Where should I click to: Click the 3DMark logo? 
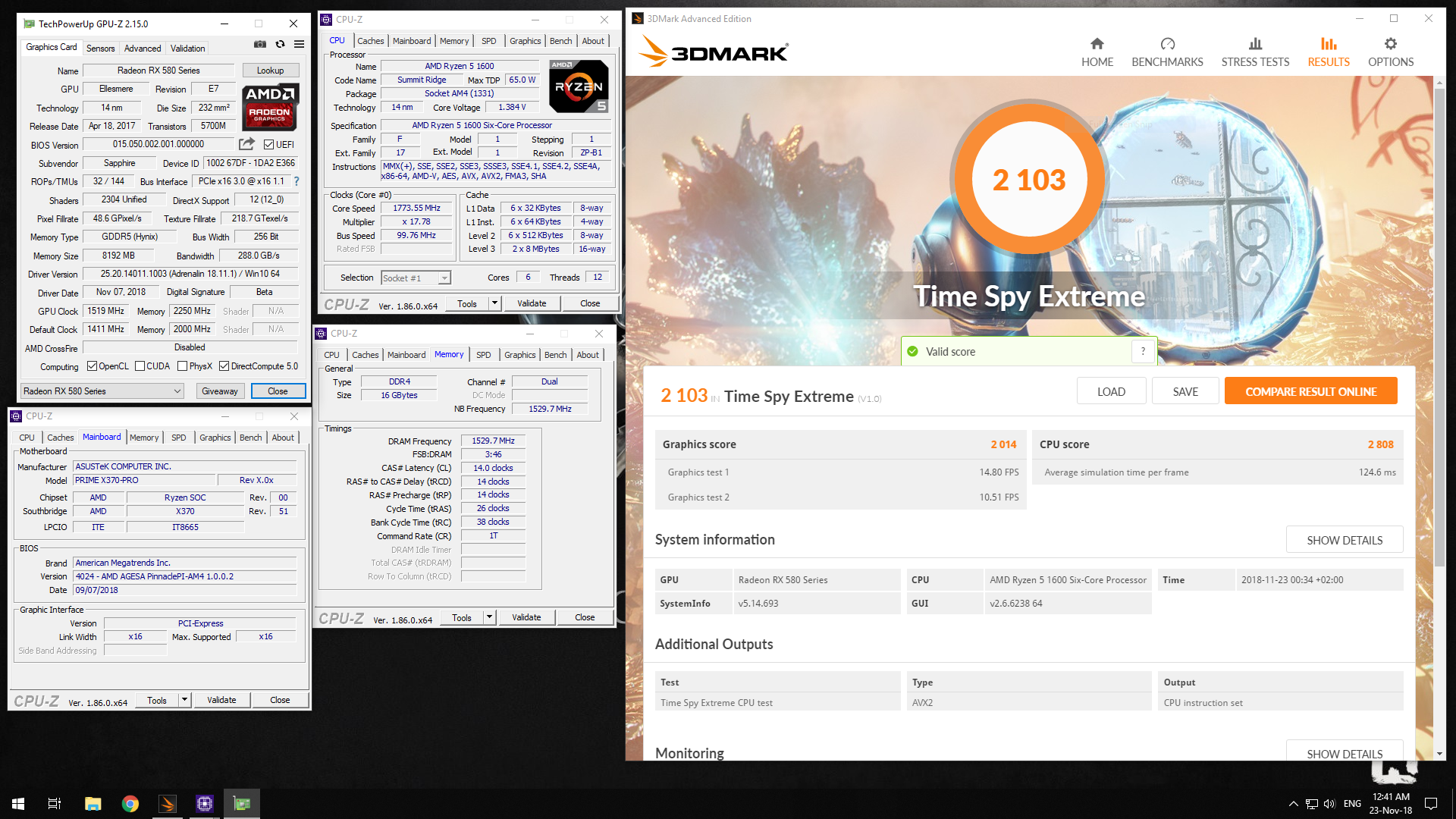713,52
